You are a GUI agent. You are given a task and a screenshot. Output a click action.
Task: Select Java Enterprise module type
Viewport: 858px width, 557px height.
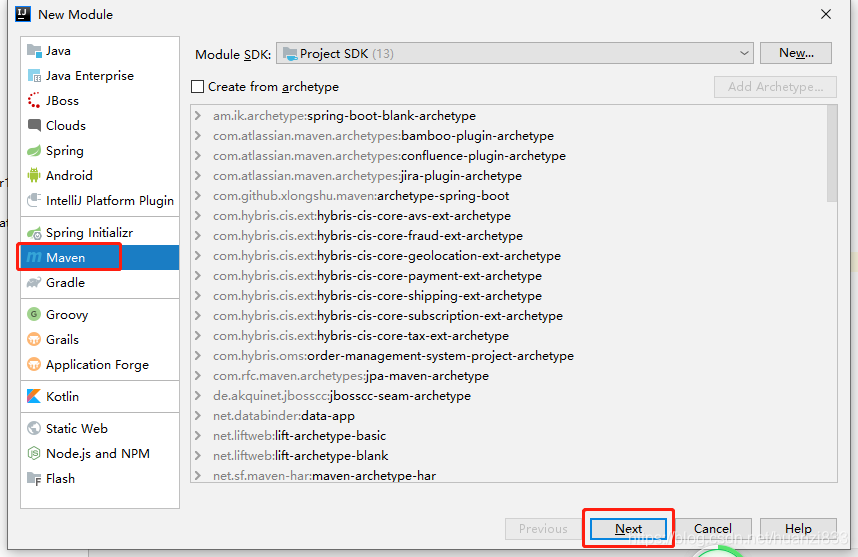[x=100, y=76]
